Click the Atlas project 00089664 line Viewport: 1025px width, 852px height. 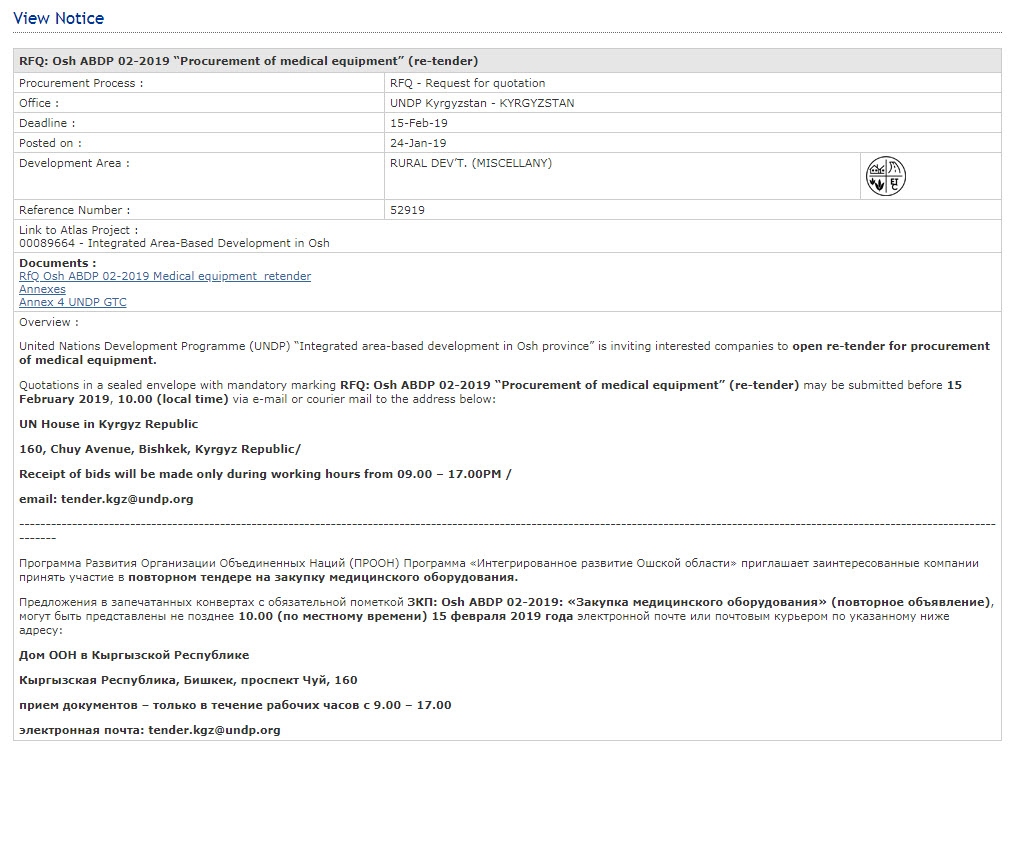pos(174,243)
